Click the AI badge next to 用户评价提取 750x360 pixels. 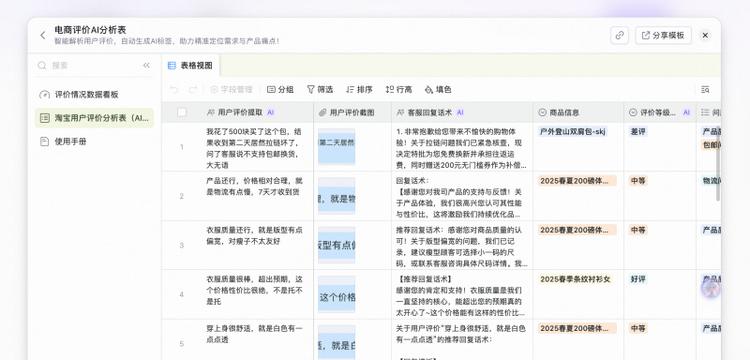pyautogui.click(x=270, y=112)
